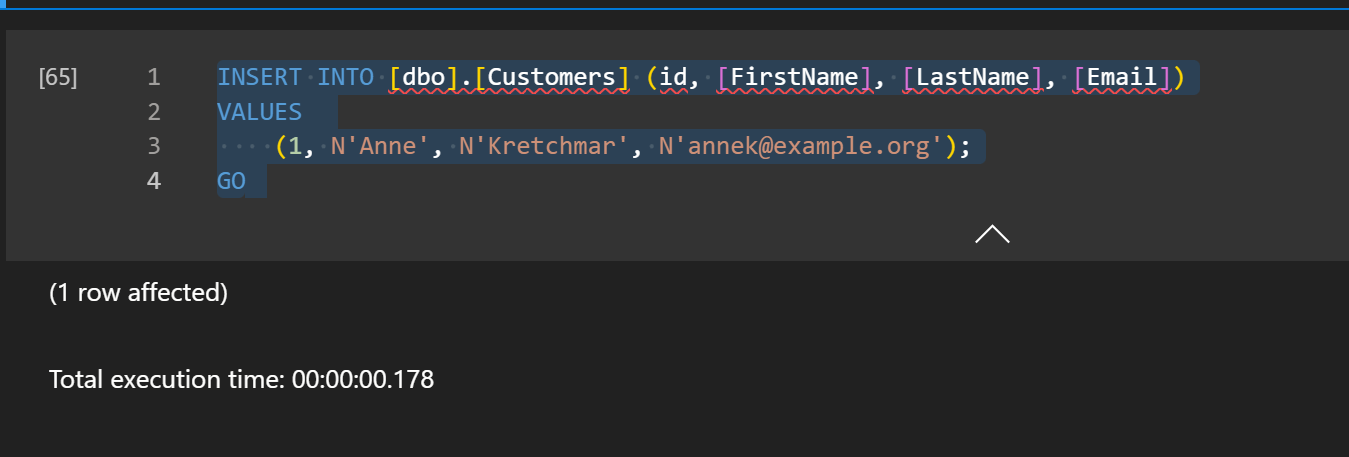
Task: Collapse the cell output using the chevron
Action: click(x=992, y=234)
